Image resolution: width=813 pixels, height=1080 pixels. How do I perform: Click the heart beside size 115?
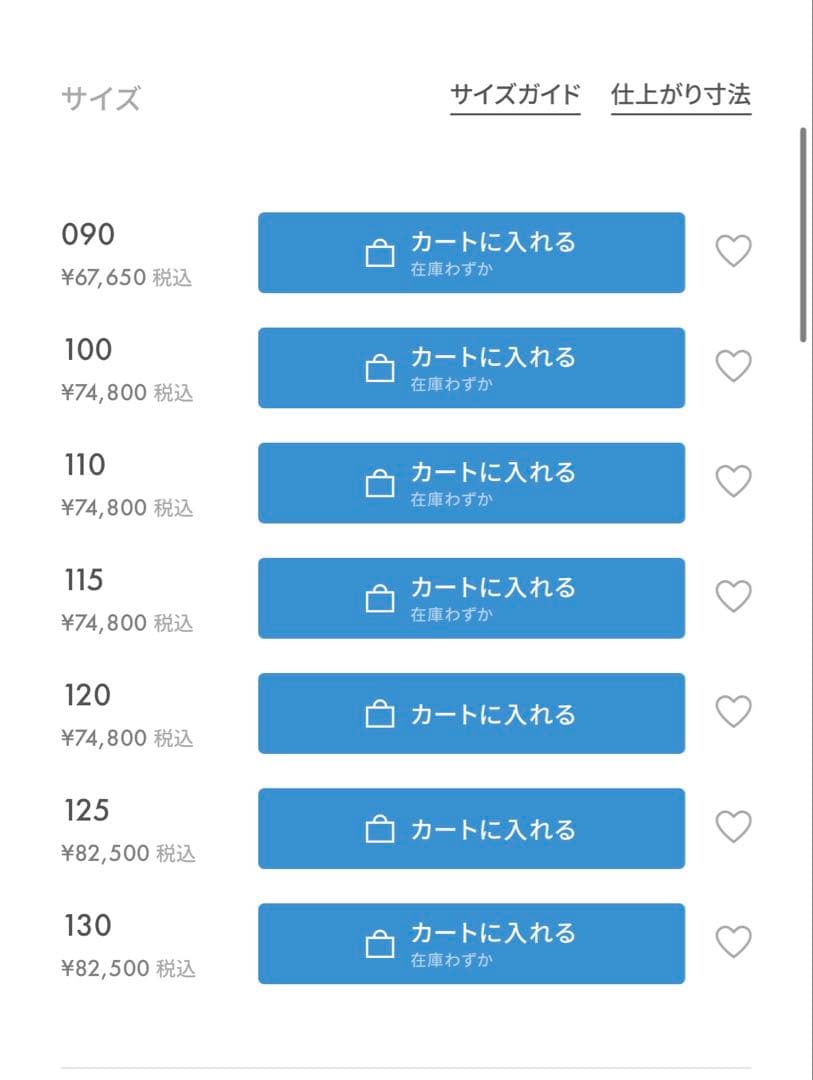coord(734,596)
